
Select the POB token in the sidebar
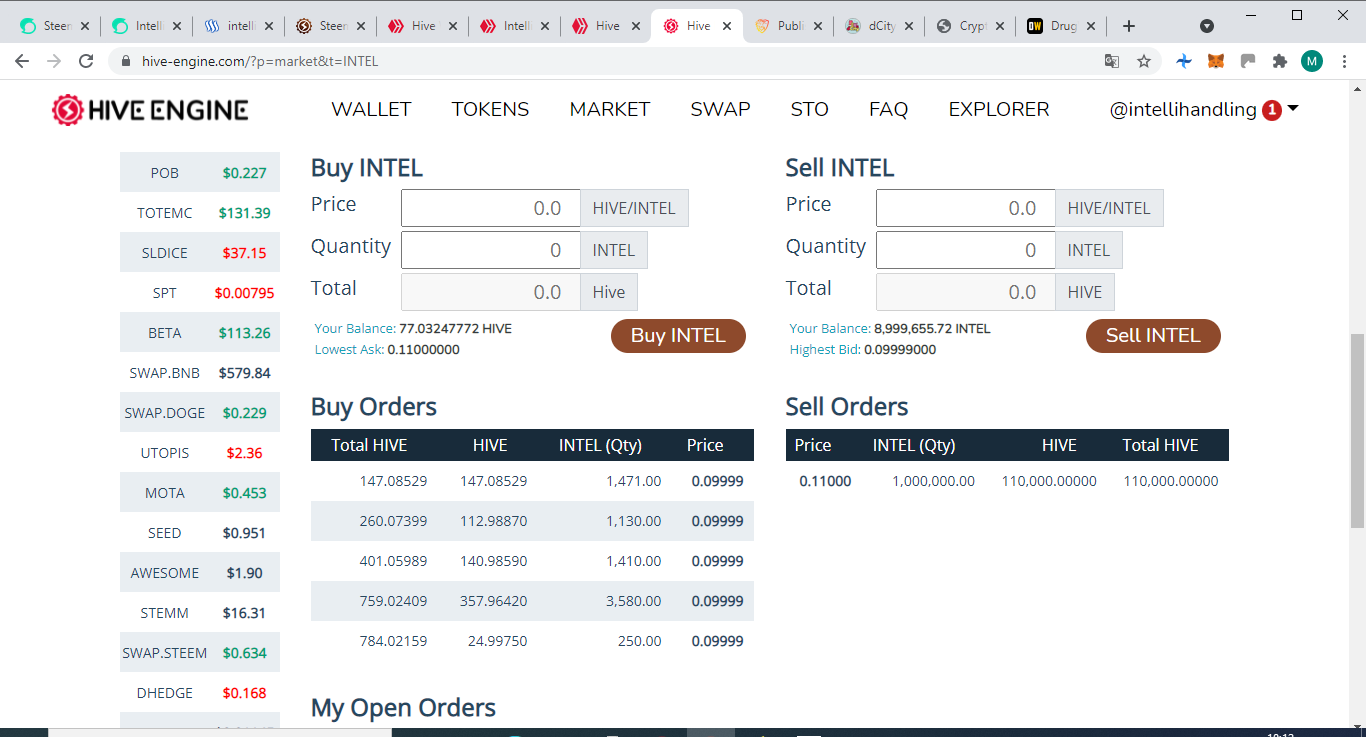(x=200, y=172)
